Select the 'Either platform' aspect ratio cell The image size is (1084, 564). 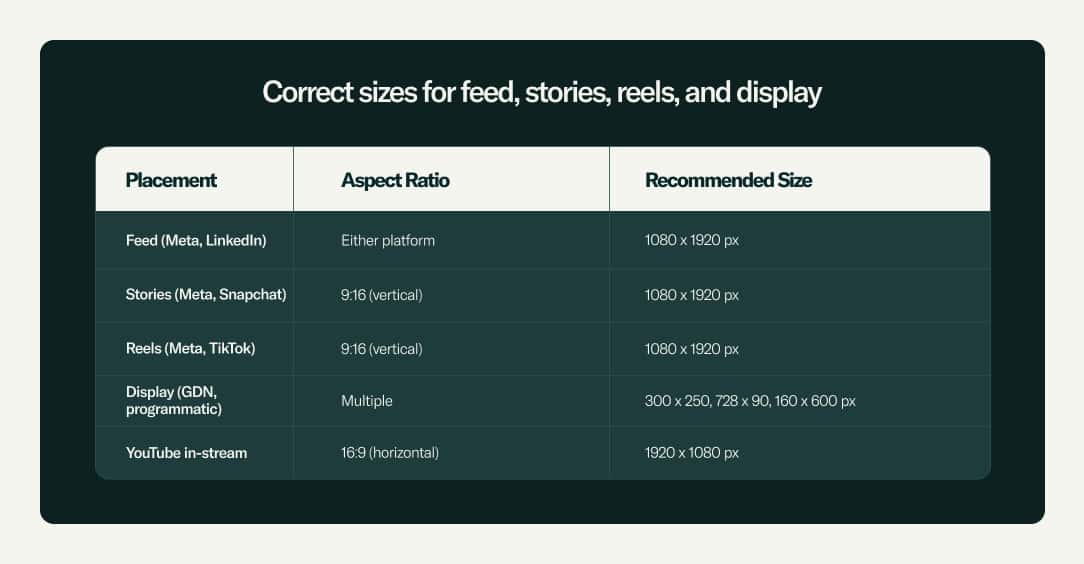click(x=388, y=241)
